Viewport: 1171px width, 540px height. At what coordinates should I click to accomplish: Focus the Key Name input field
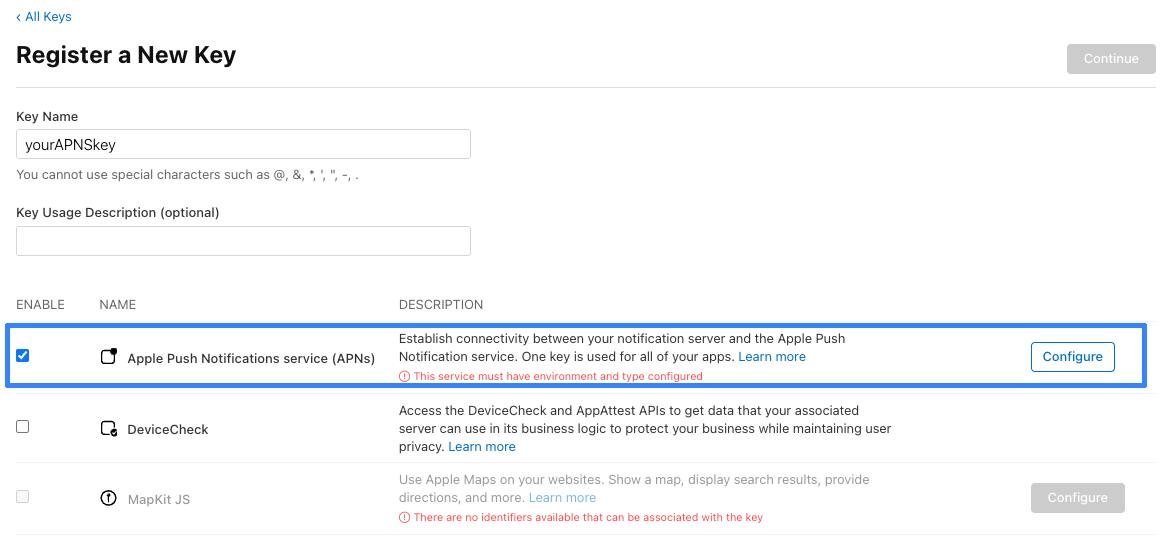[x=243, y=145]
